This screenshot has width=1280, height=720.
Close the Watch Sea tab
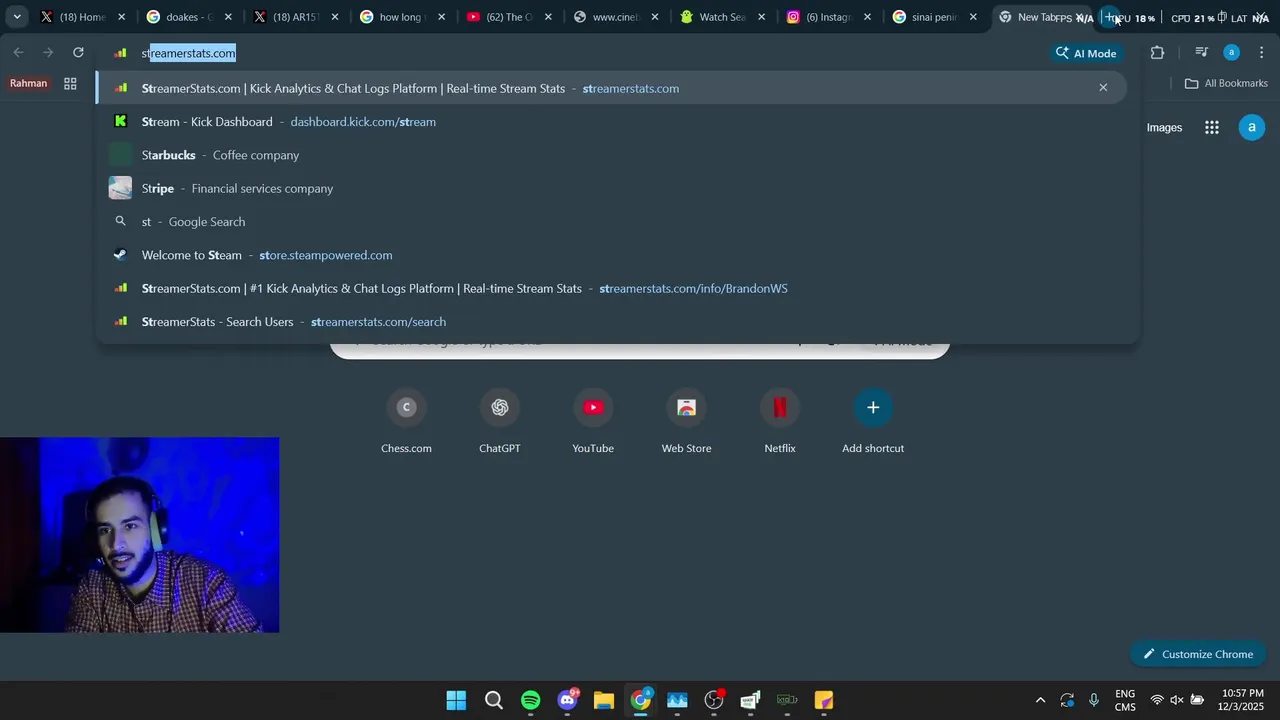[x=761, y=17]
